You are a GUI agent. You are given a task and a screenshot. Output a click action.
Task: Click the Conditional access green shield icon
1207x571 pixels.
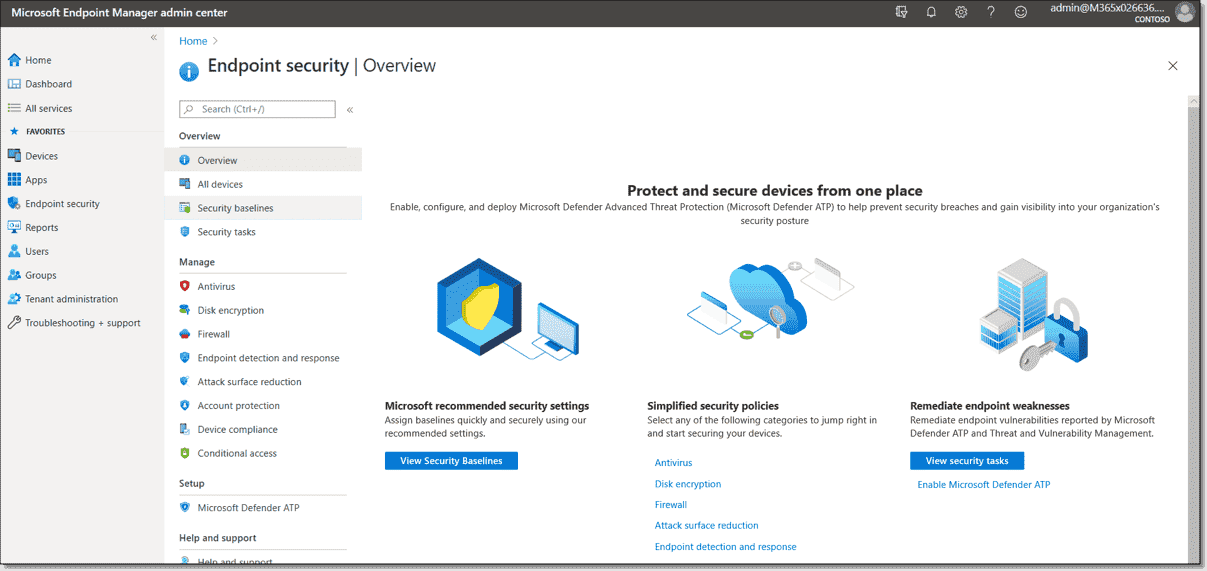coord(185,453)
